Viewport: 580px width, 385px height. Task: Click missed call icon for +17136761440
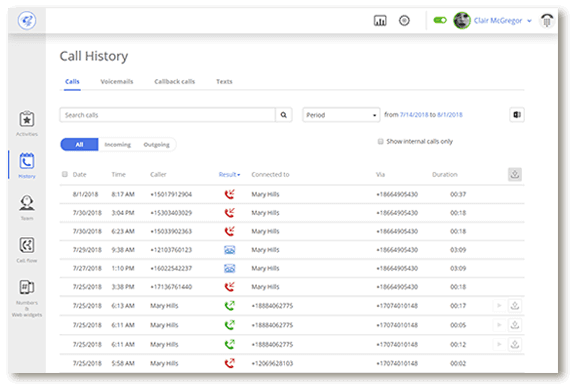(x=230, y=287)
